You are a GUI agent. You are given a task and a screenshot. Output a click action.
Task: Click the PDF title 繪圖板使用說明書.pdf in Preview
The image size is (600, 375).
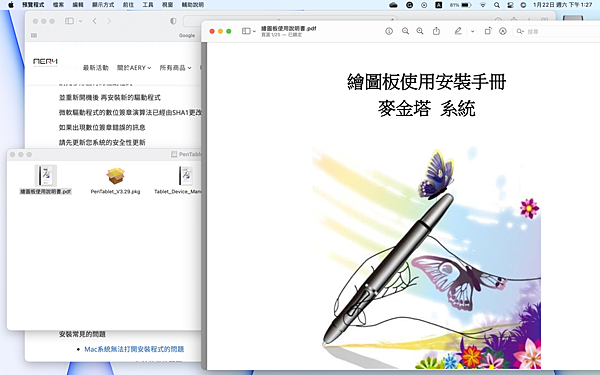pos(289,28)
